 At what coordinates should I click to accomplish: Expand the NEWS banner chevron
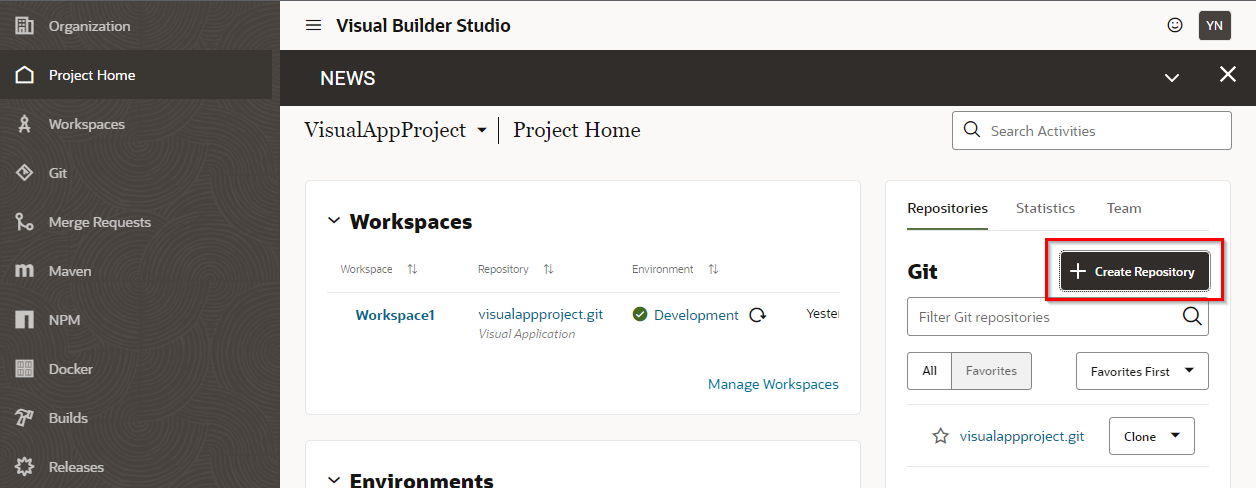1172,78
